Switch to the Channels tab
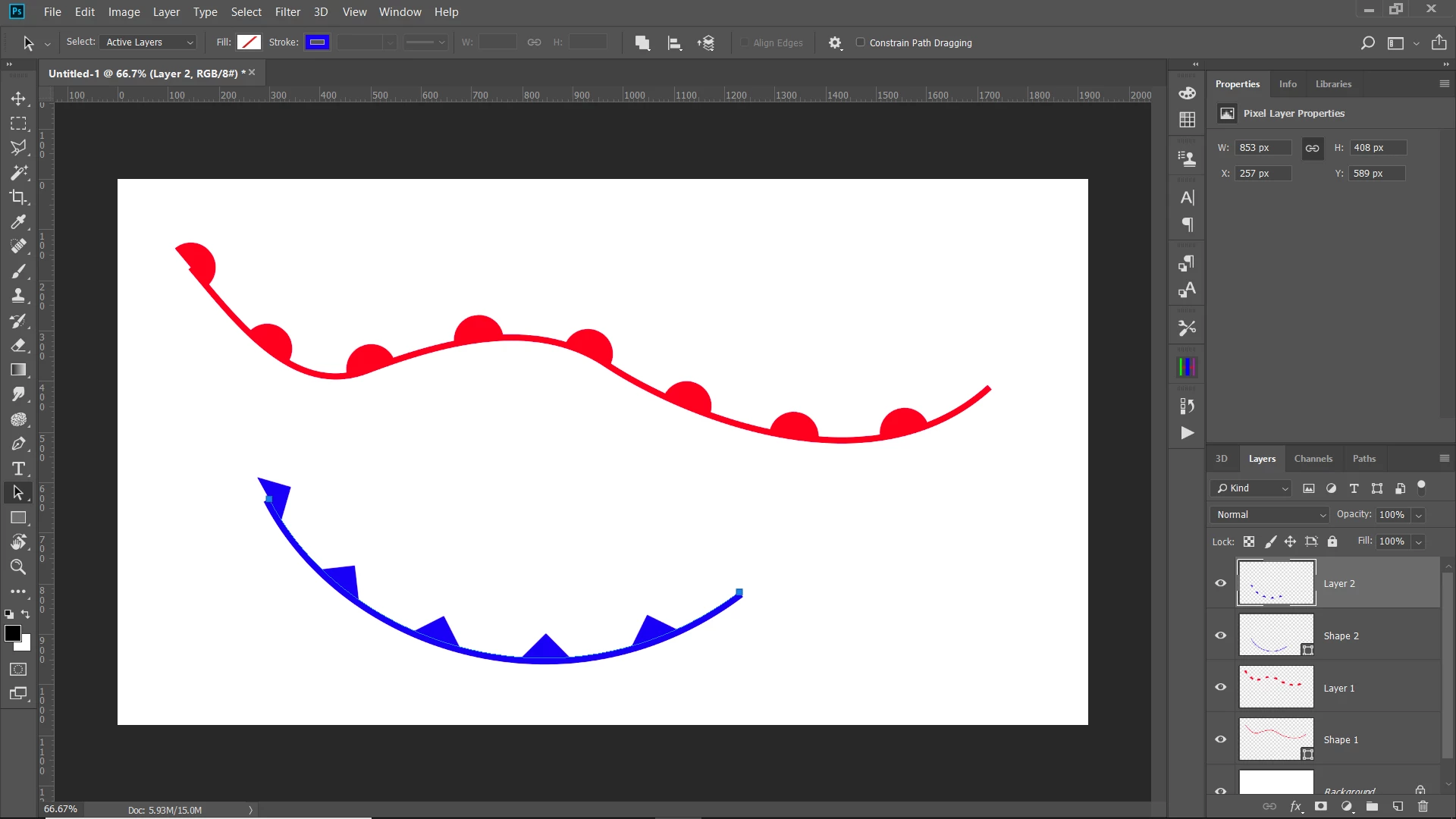 click(1313, 459)
